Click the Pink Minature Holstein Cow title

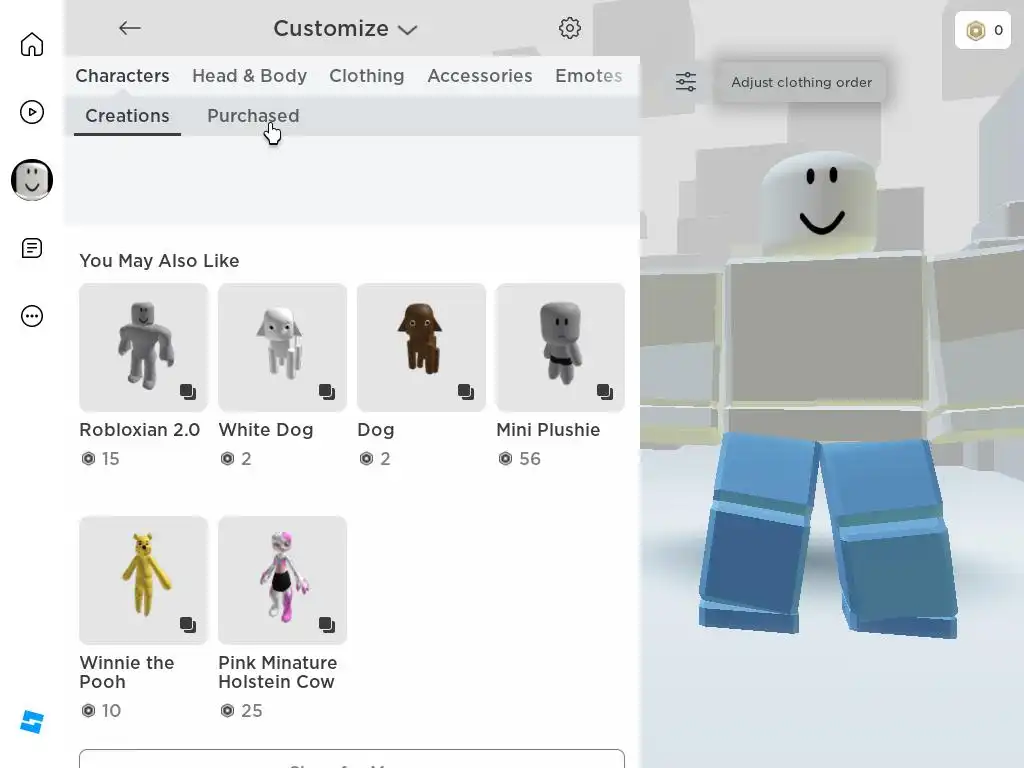coord(278,672)
